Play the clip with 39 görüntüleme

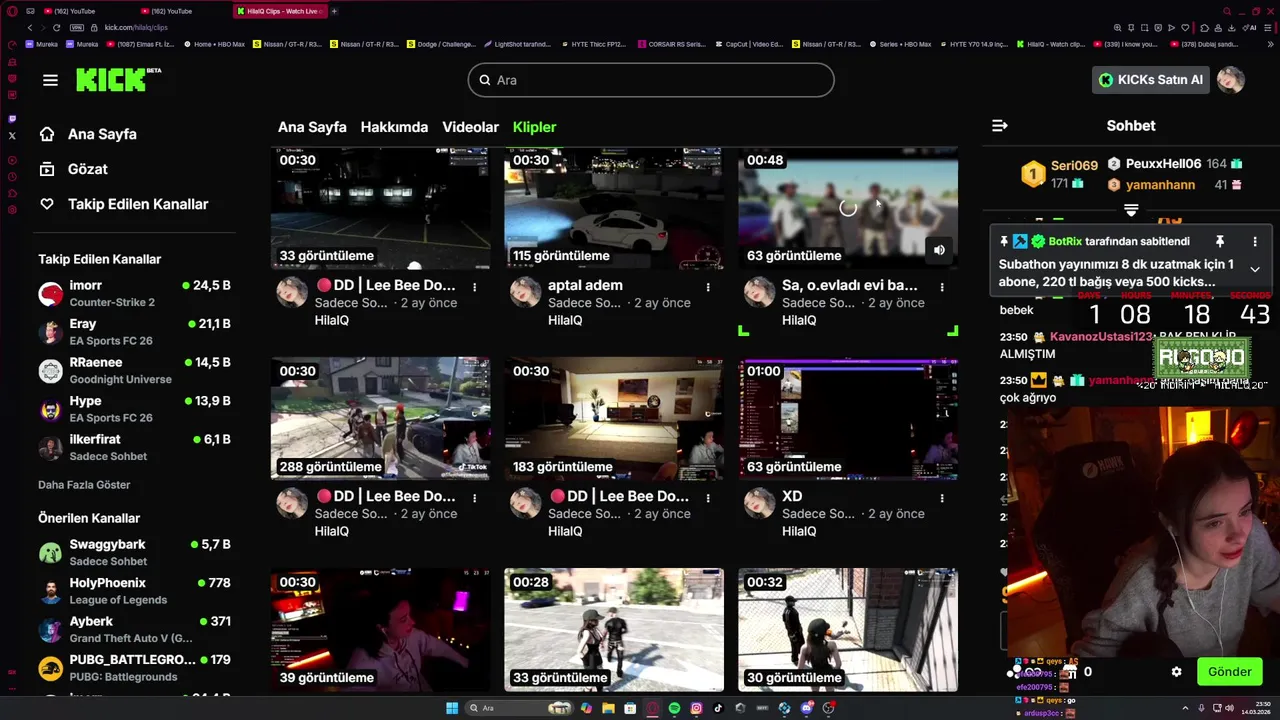tap(380, 630)
